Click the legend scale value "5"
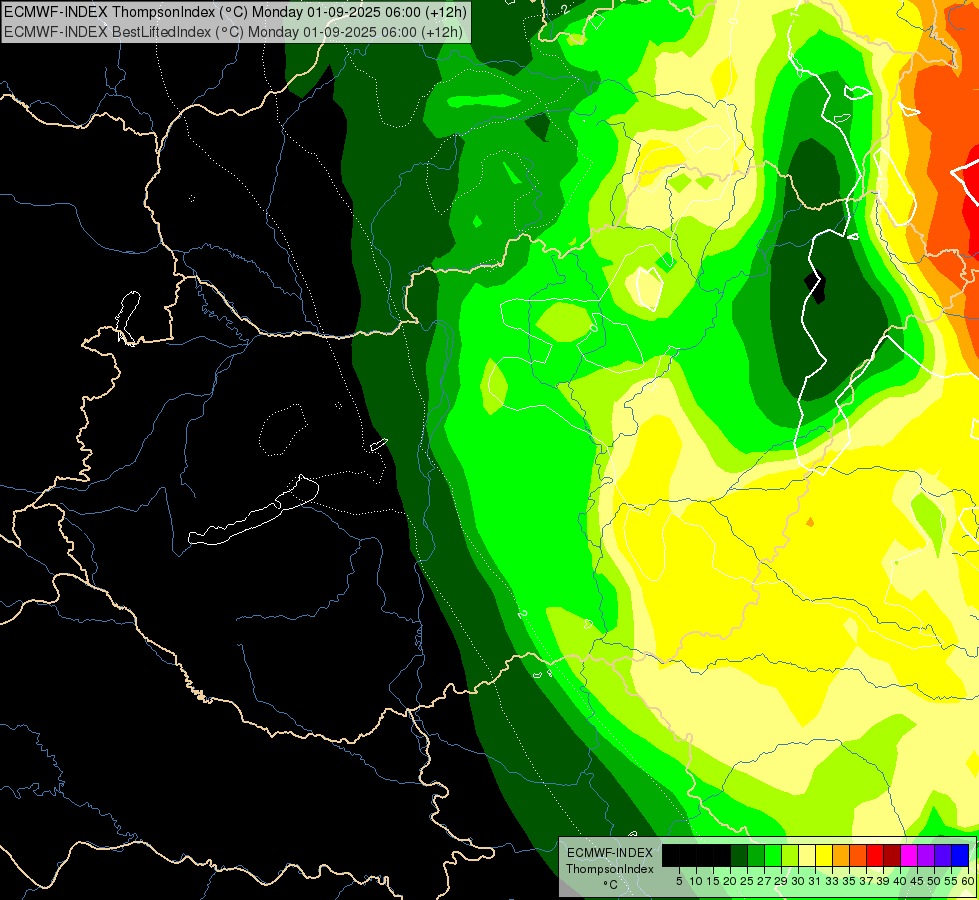This screenshot has width=979, height=900. 679,881
